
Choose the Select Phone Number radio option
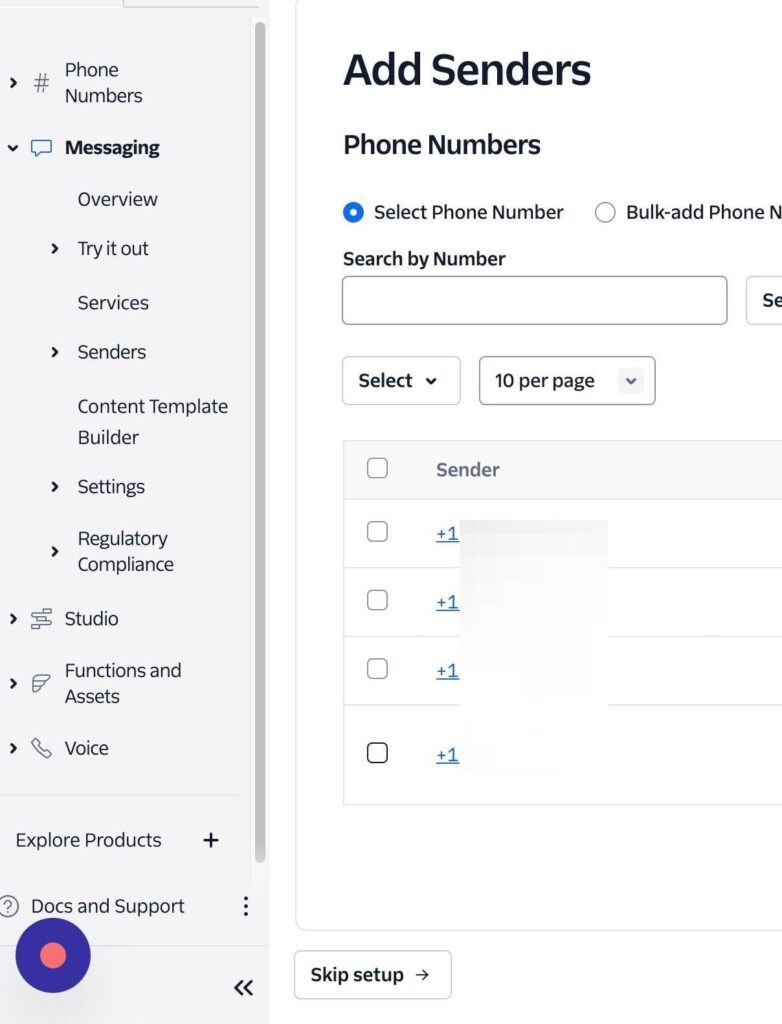click(x=353, y=212)
